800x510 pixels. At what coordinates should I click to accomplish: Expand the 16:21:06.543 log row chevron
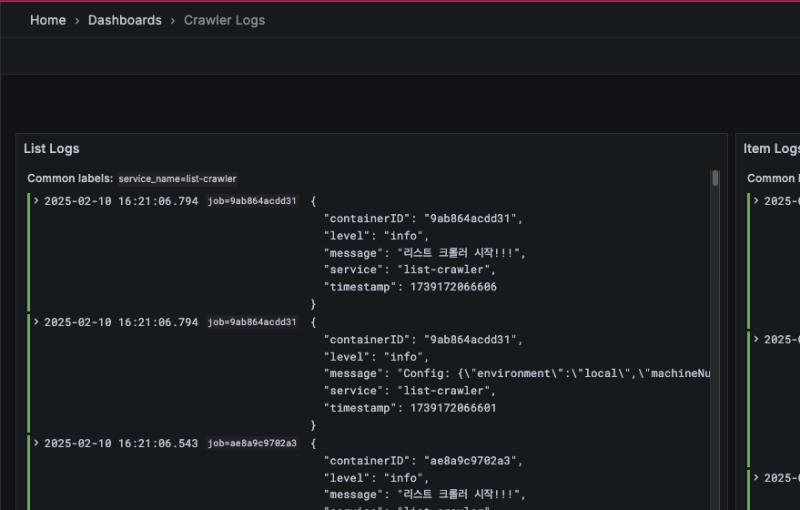pyautogui.click(x=37, y=443)
